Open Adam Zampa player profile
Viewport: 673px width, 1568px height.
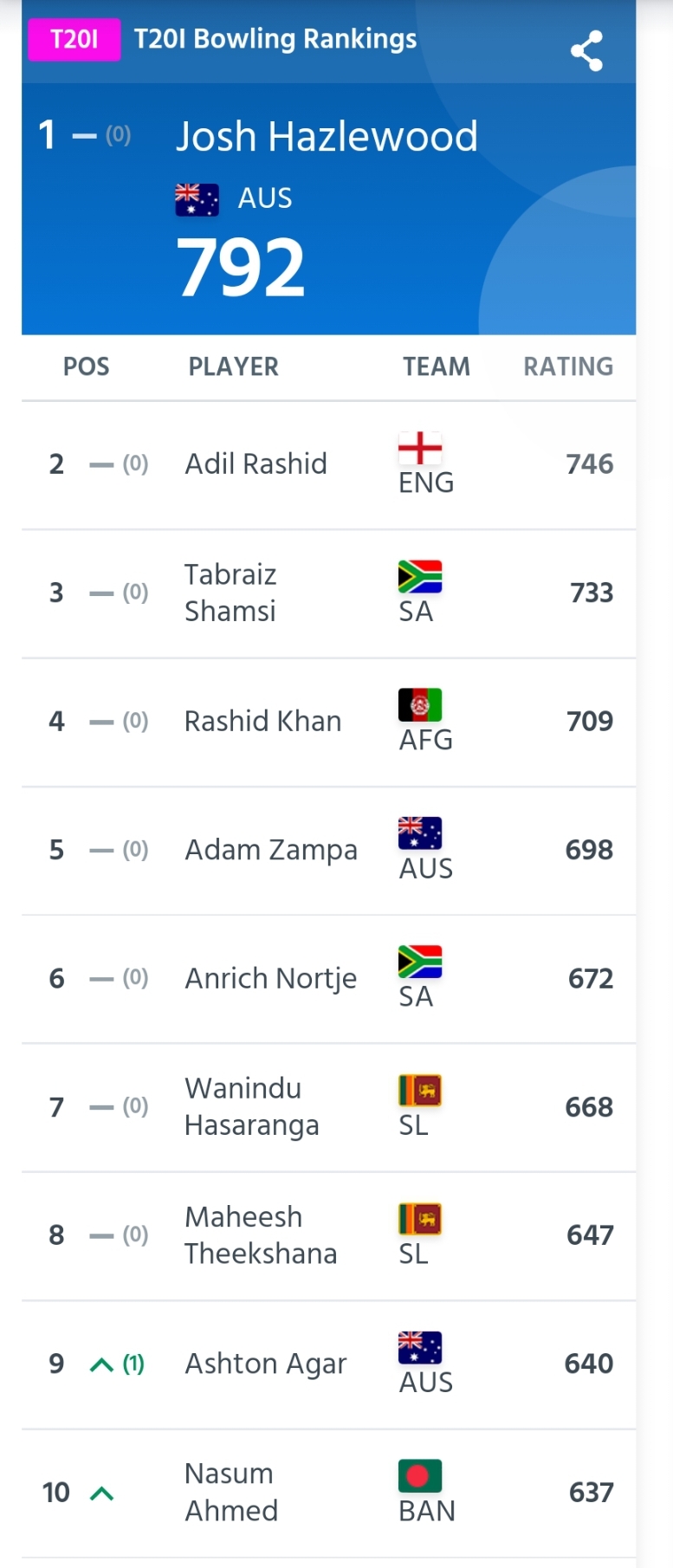pyautogui.click(x=271, y=851)
